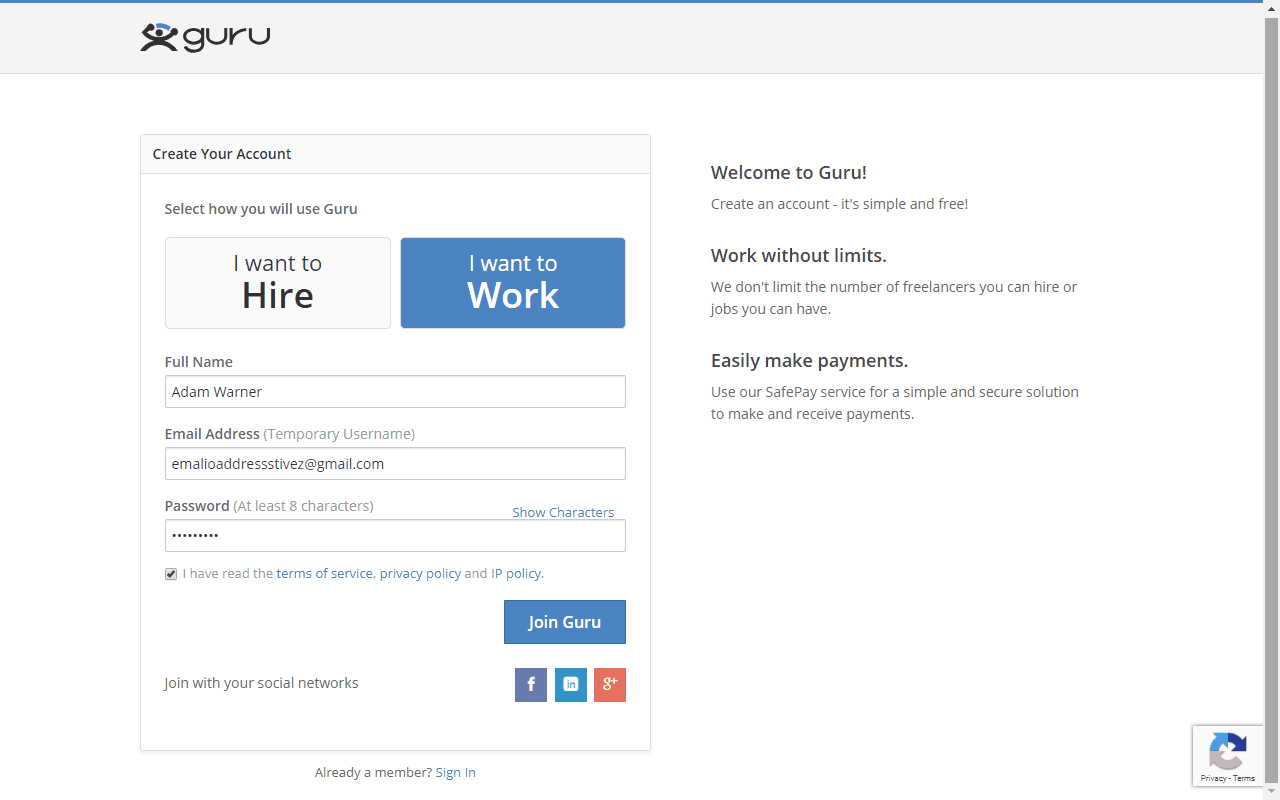Open the privacy policy link

420,574
